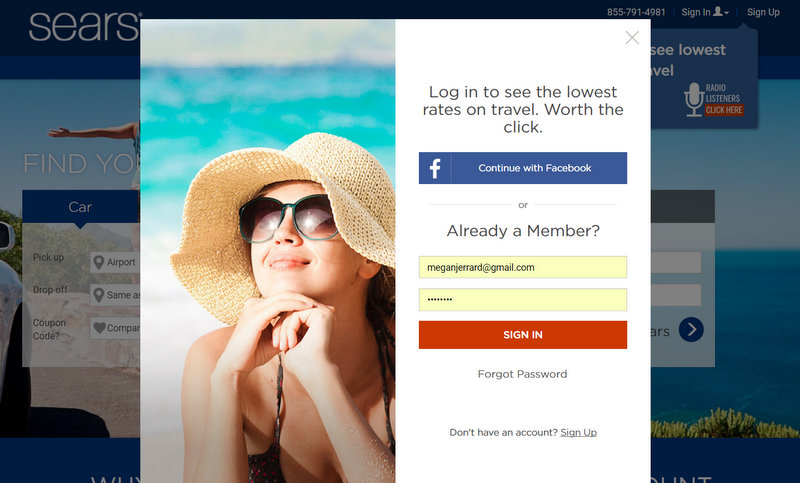Image resolution: width=800 pixels, height=483 pixels.
Task: Focus the password field
Action: click(x=523, y=299)
